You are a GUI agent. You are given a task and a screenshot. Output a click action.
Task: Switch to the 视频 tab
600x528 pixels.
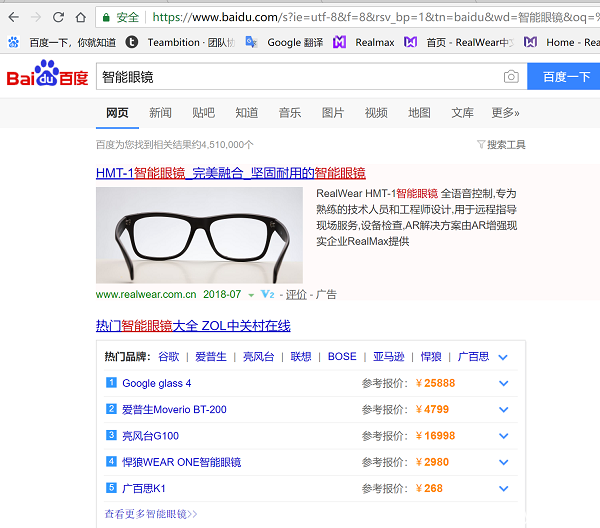(376, 113)
